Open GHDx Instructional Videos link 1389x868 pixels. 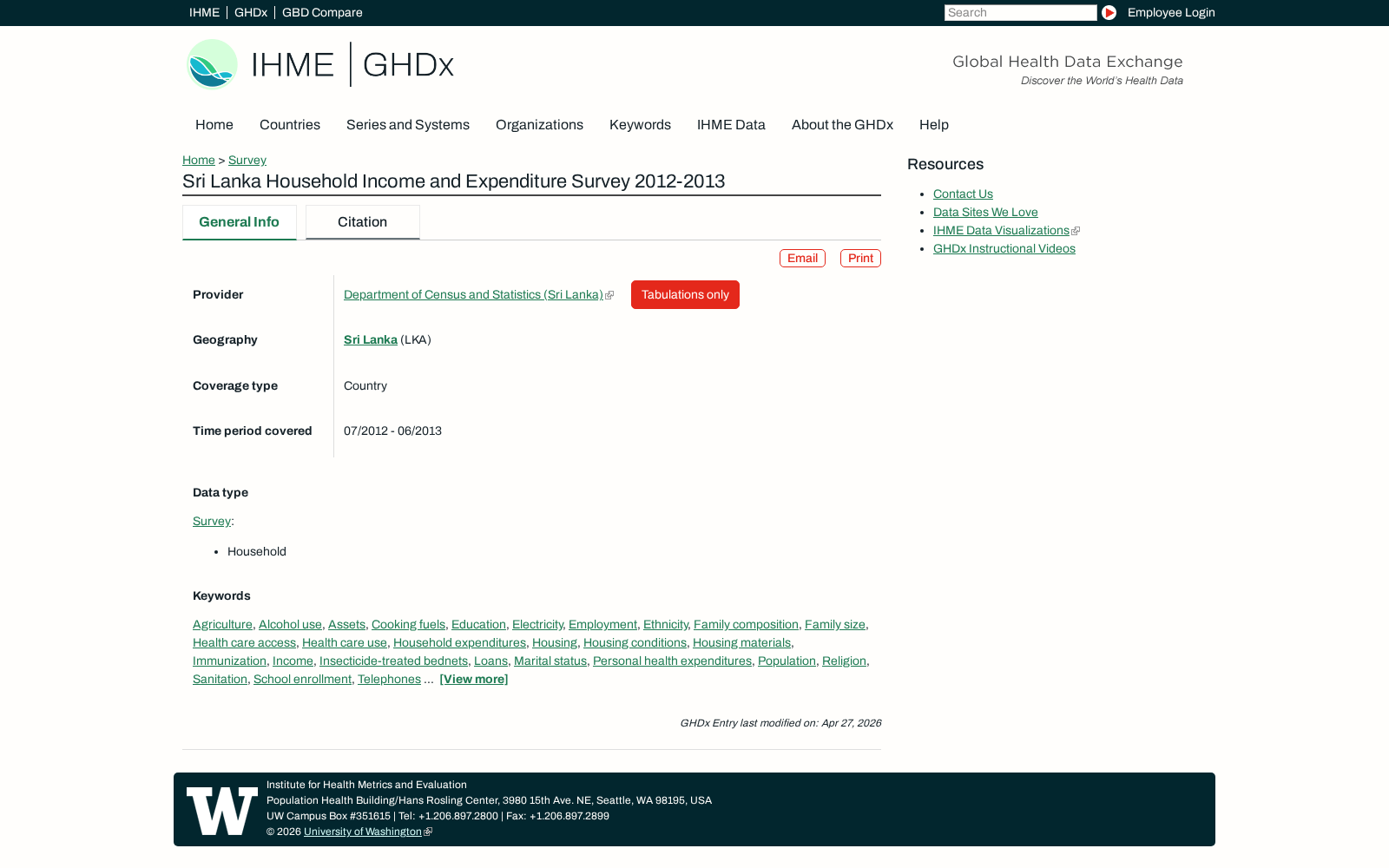[x=1004, y=249]
